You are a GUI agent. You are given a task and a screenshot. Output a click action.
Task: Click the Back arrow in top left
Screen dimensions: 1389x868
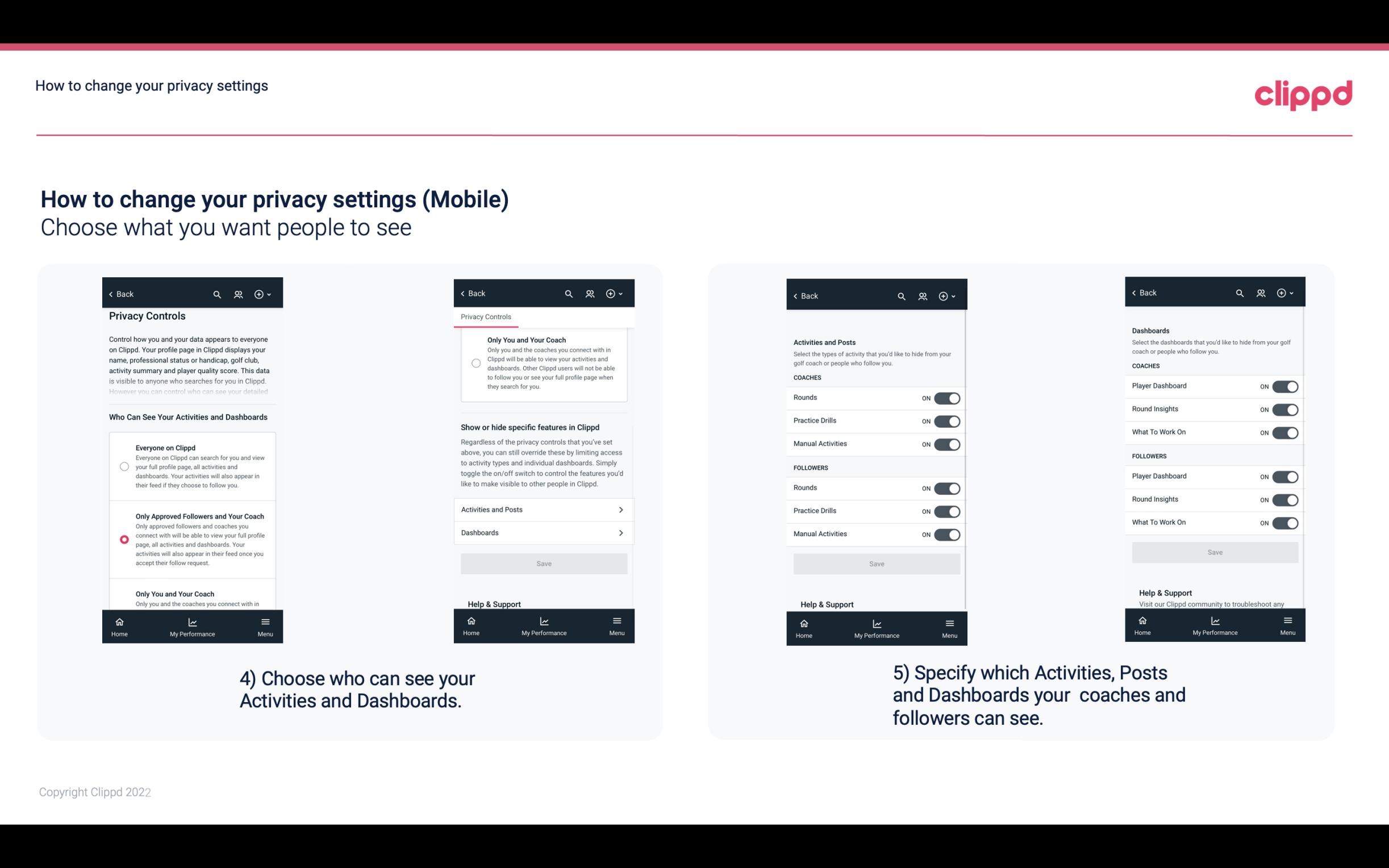pos(119,293)
